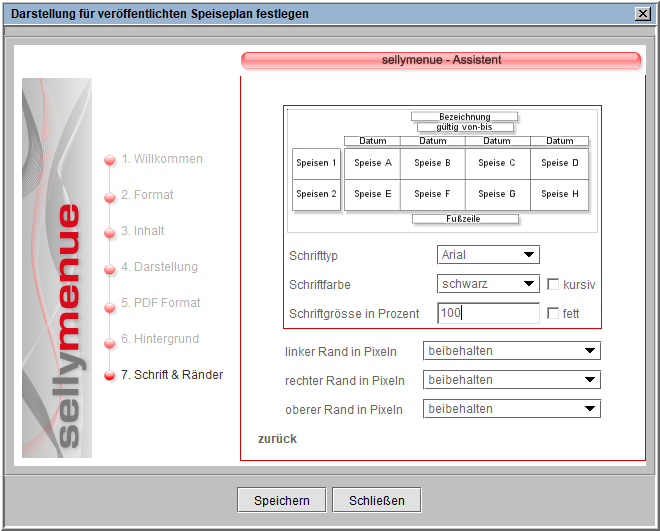Click the red bullet beside Darstellung step
Image resolution: width=660 pixels, height=531 pixels.
click(x=110, y=268)
